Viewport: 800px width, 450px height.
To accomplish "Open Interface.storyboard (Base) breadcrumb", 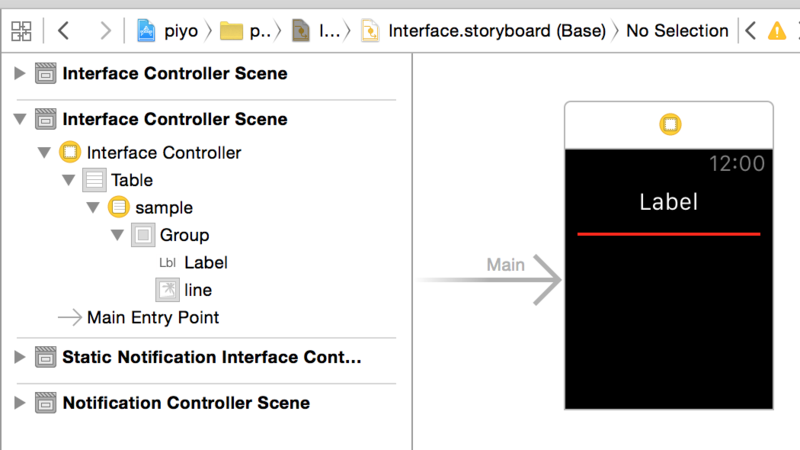I will coord(496,31).
